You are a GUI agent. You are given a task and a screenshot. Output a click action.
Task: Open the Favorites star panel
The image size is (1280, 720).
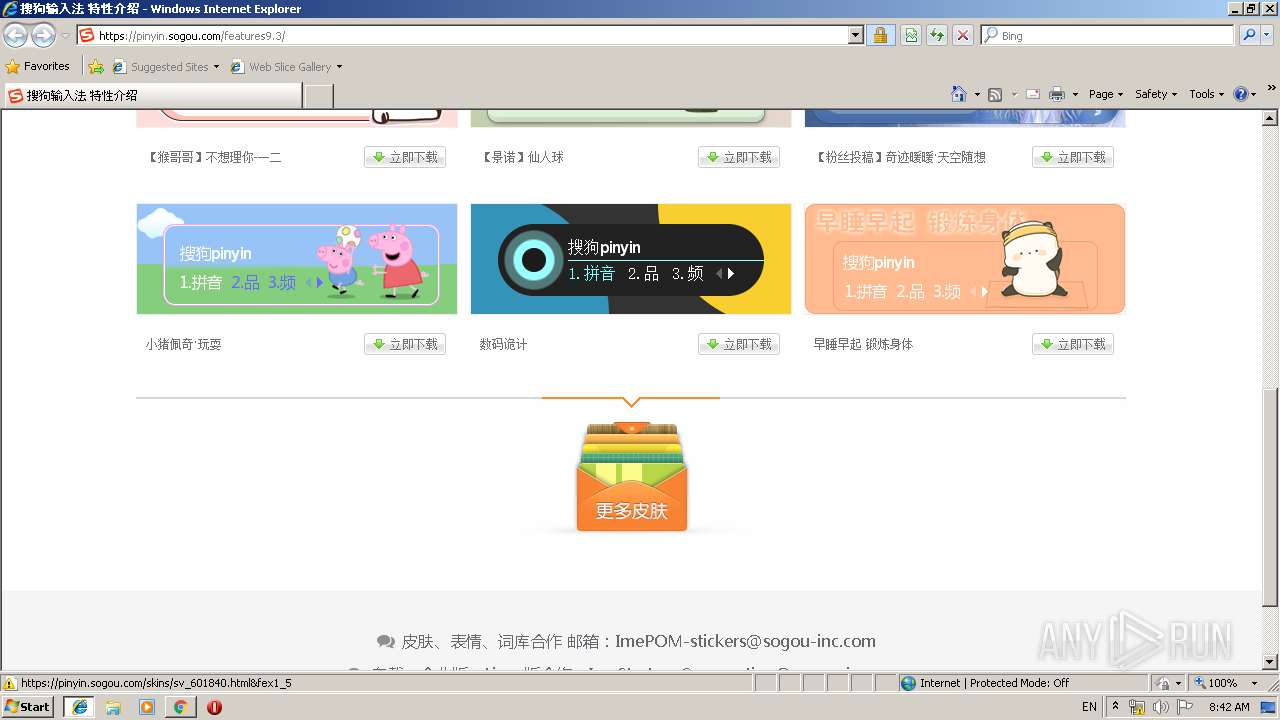(38, 67)
